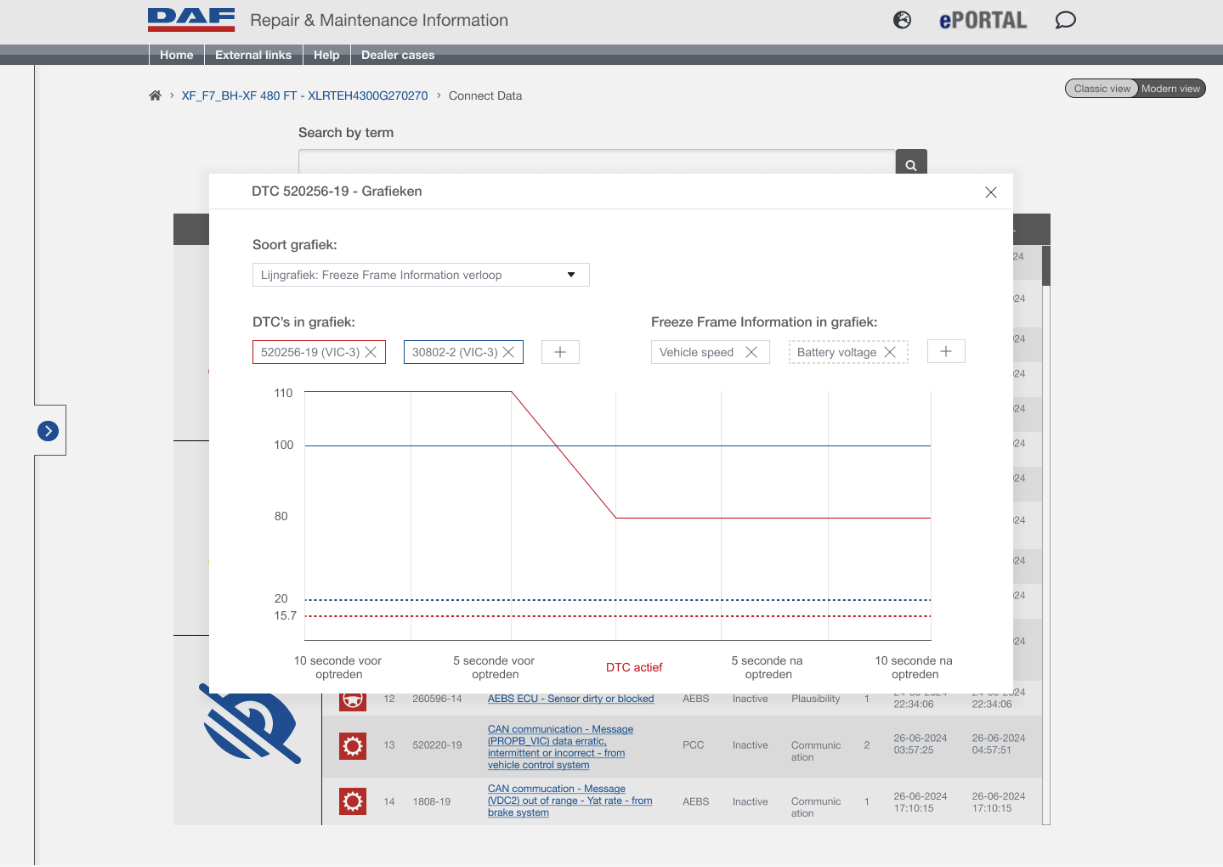The height and width of the screenshot is (867, 1223).
Task: Click the DAF logo
Action: click(191, 20)
